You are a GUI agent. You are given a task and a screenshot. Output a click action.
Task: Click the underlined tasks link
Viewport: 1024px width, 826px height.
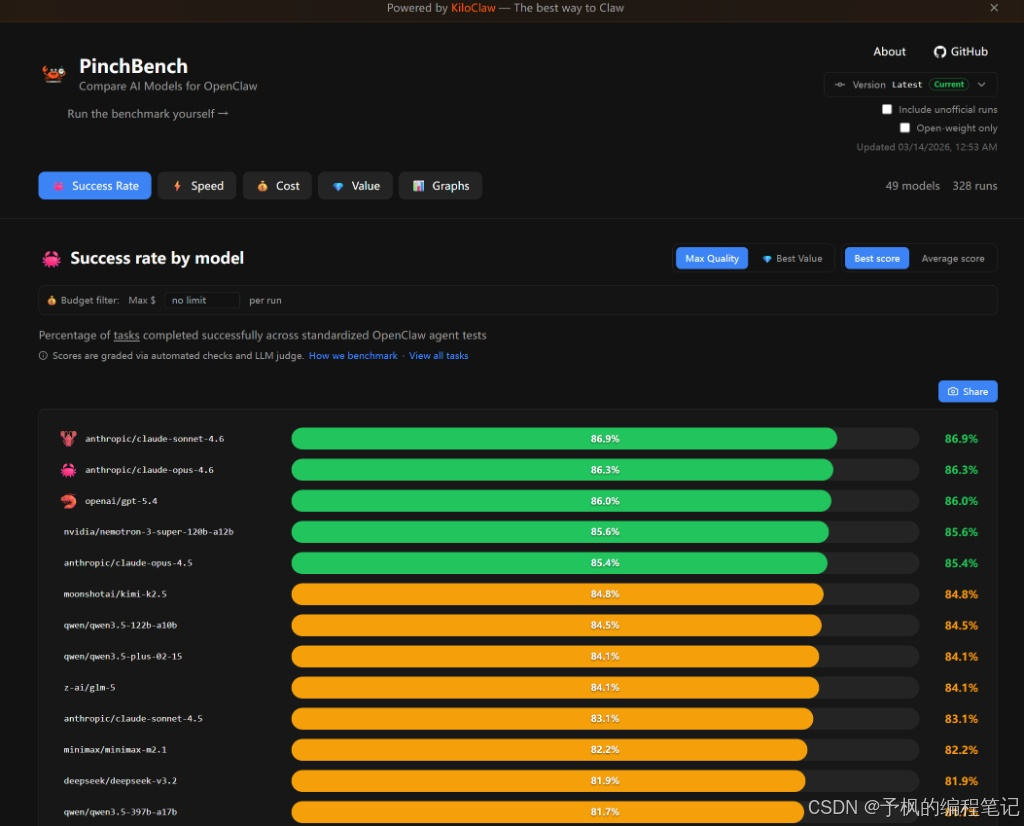click(x=126, y=336)
